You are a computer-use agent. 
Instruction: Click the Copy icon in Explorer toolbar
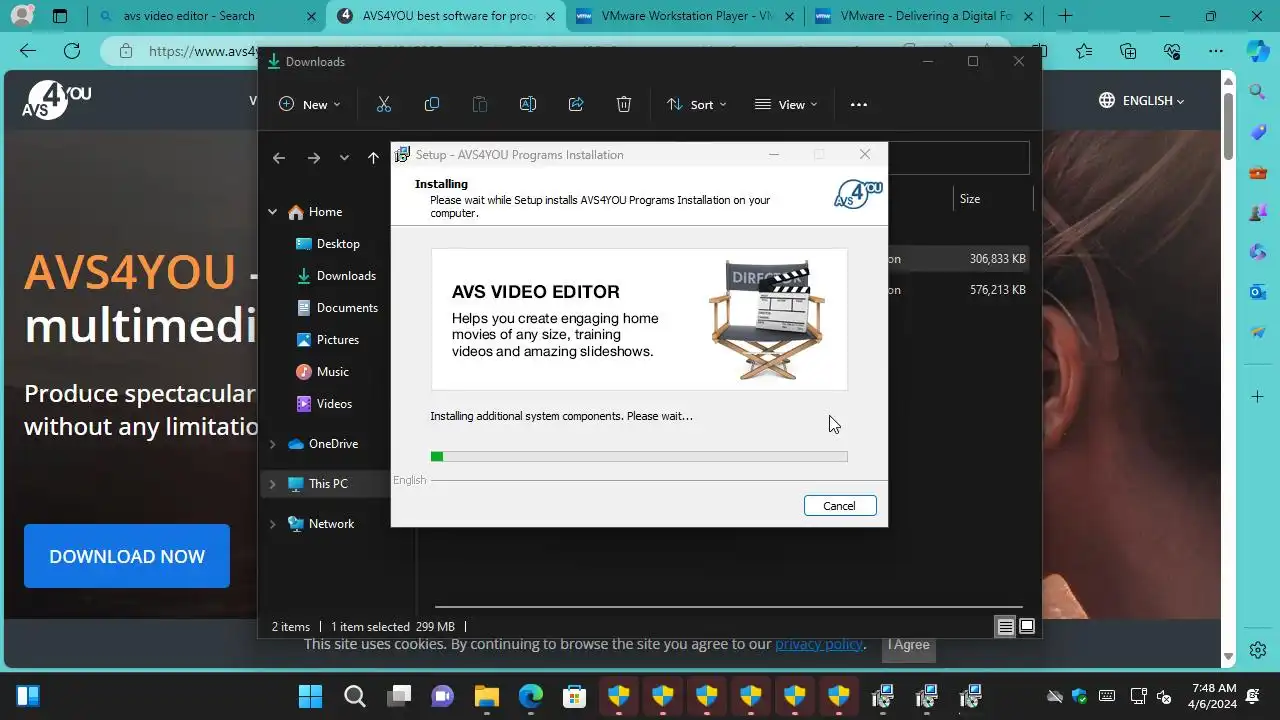[432, 104]
